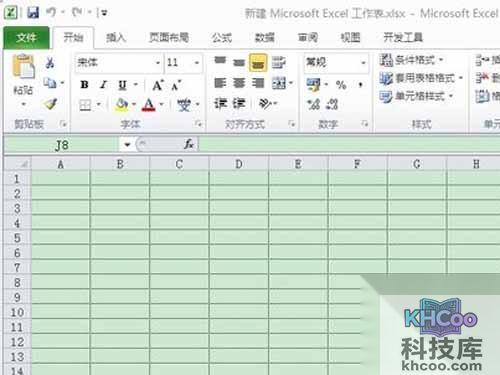500x375 pixels.
Task: Click the Copy icon
Action: pyautogui.click(x=50, y=83)
